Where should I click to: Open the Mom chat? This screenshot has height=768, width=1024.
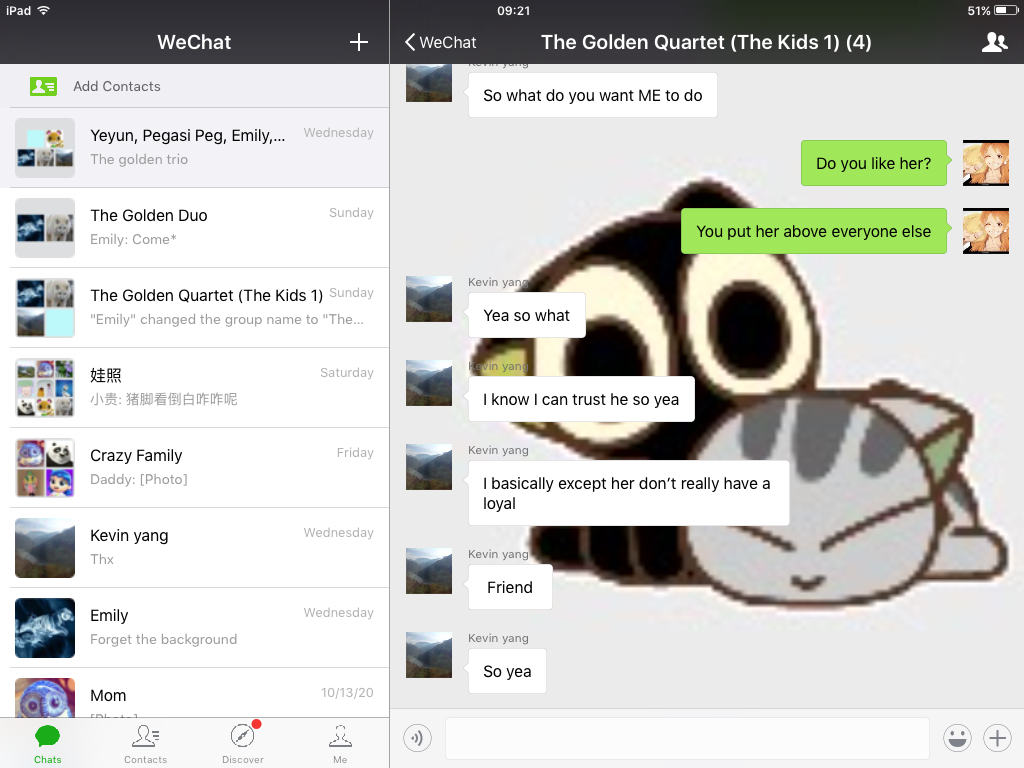195,693
